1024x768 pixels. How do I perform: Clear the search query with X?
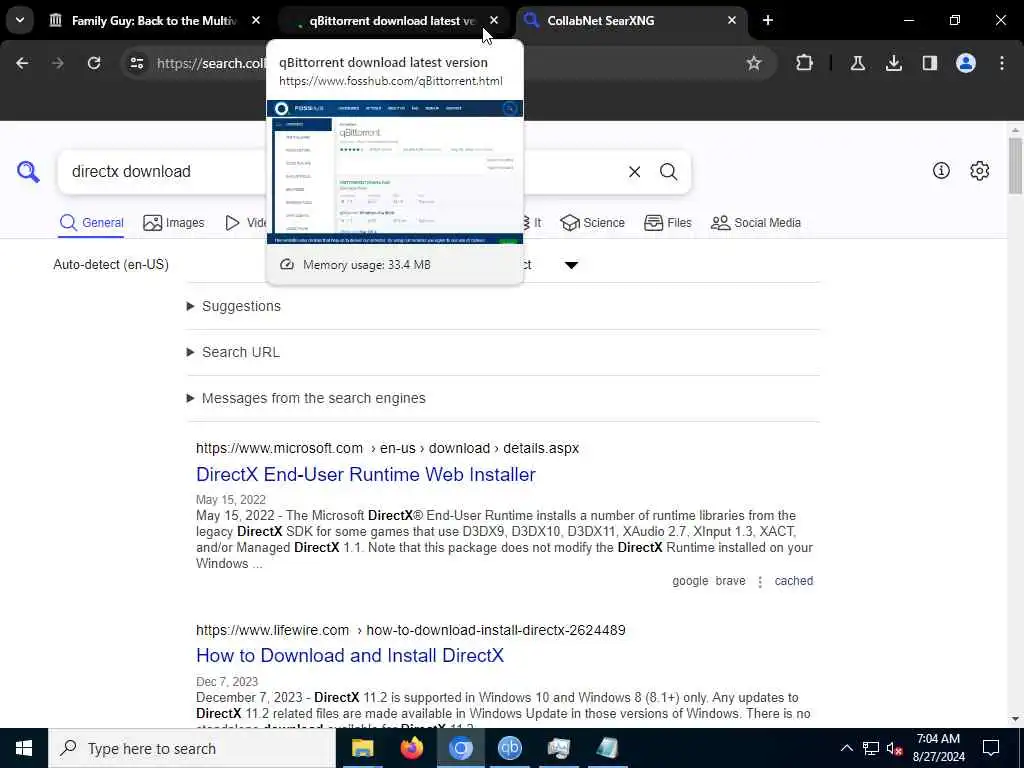634,172
